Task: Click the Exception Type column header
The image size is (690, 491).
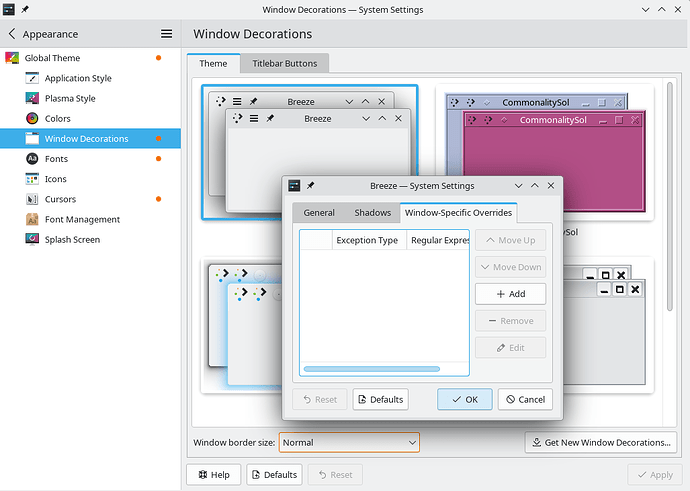Action: click(367, 240)
